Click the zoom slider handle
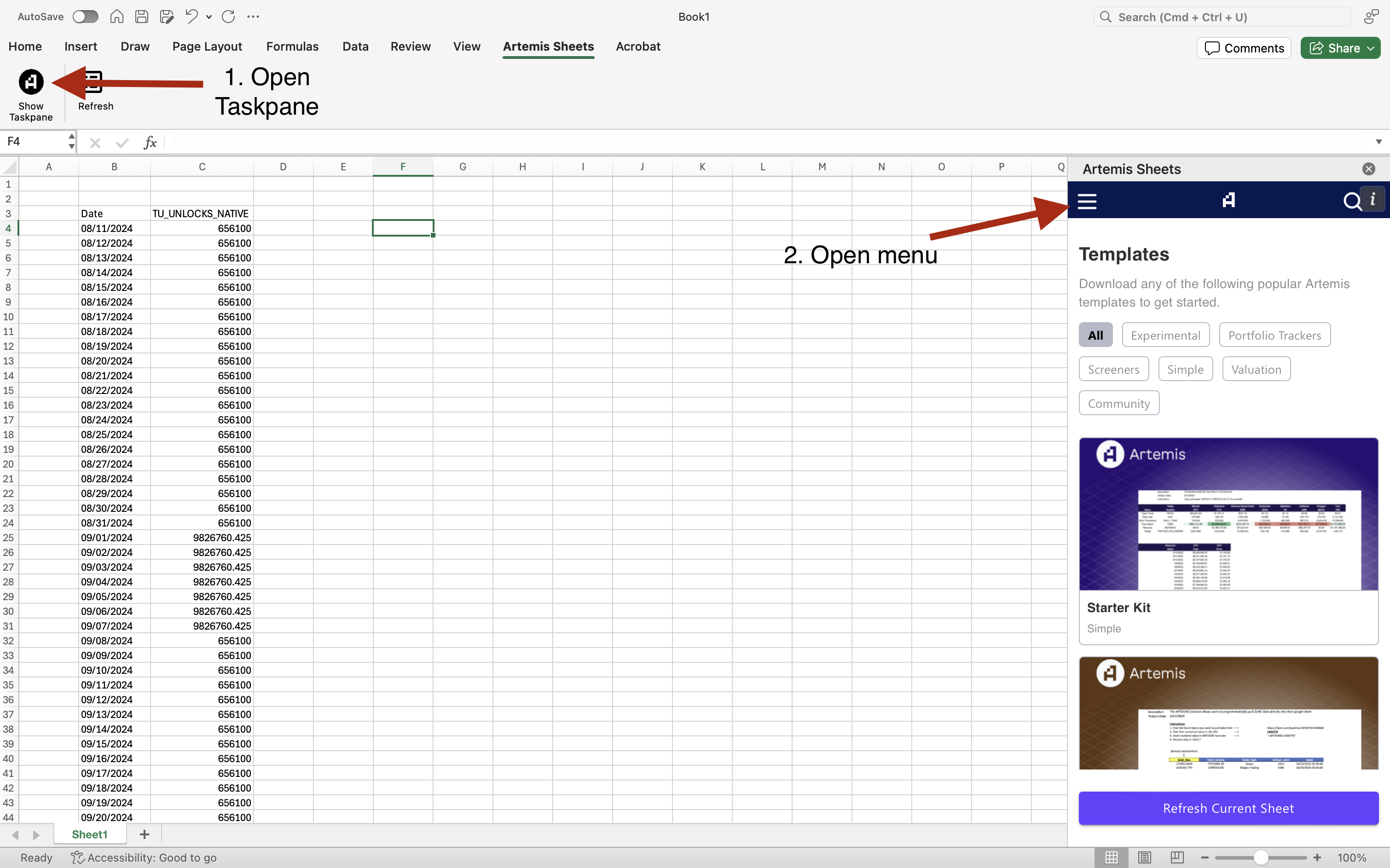The height and width of the screenshot is (868, 1390). [x=1261, y=858]
